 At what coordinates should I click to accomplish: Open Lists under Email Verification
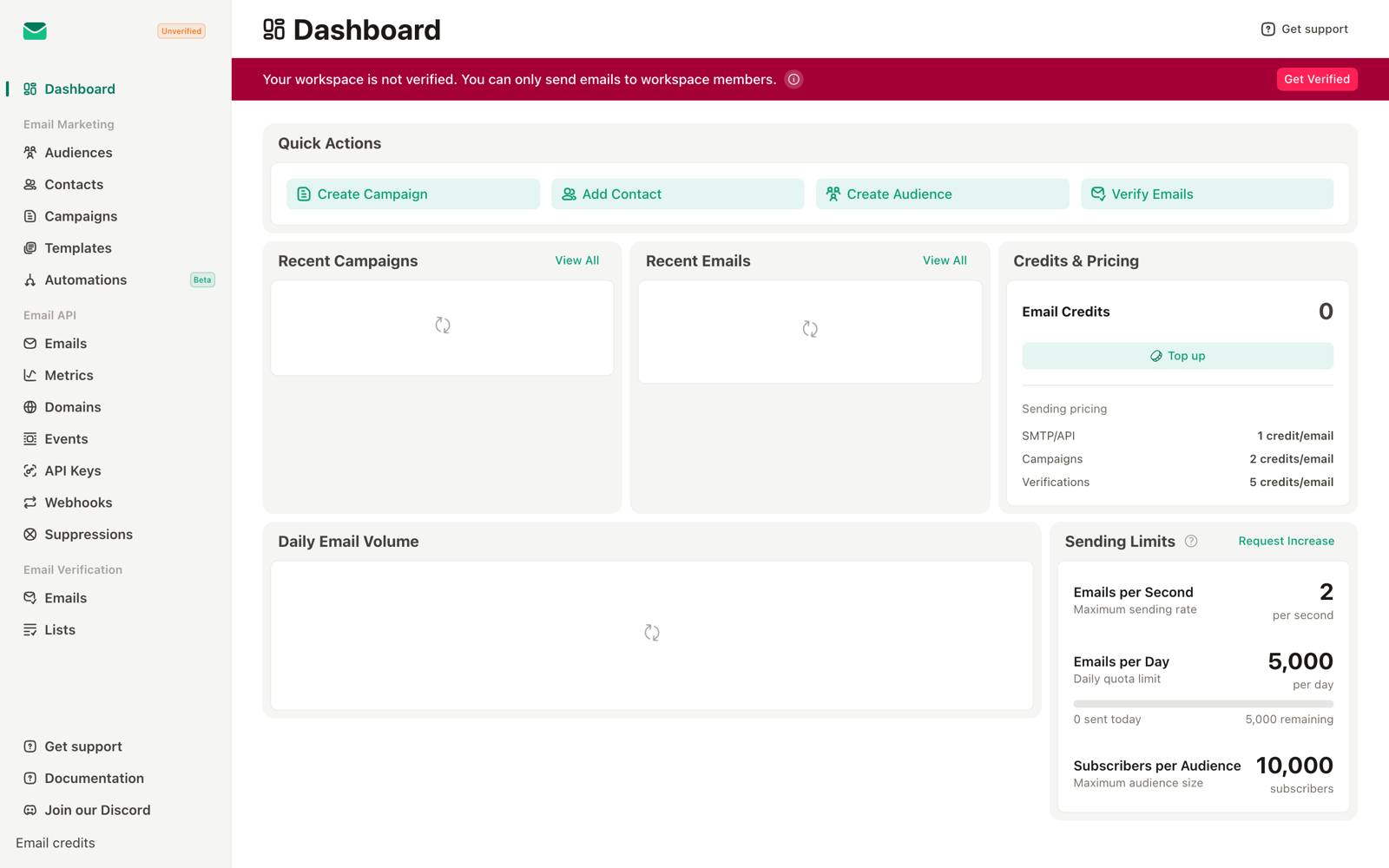pos(59,630)
